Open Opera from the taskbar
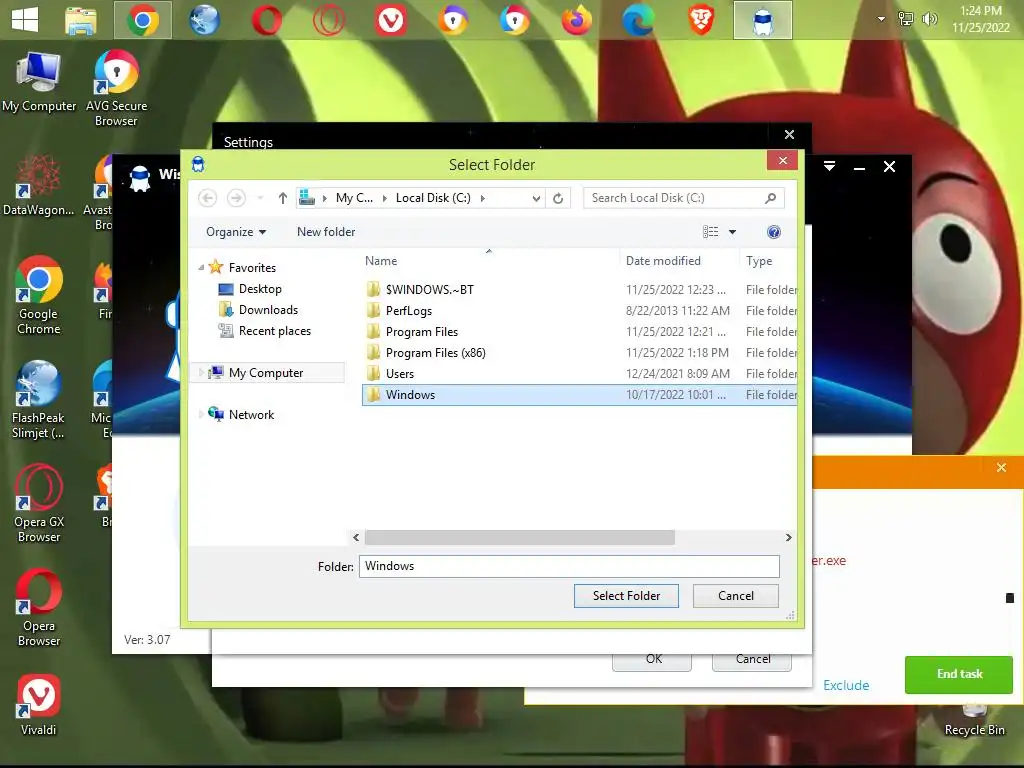 tap(266, 20)
